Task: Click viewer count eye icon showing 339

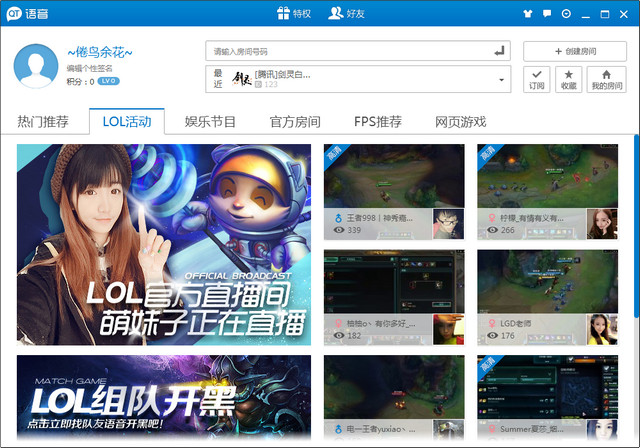Action: pyautogui.click(x=339, y=230)
